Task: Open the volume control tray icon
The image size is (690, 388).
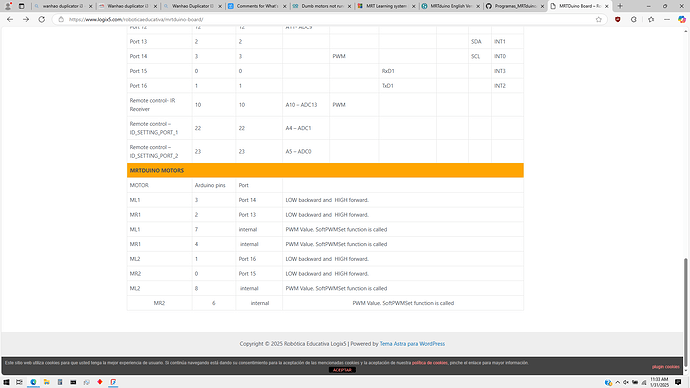Action: coord(626,382)
